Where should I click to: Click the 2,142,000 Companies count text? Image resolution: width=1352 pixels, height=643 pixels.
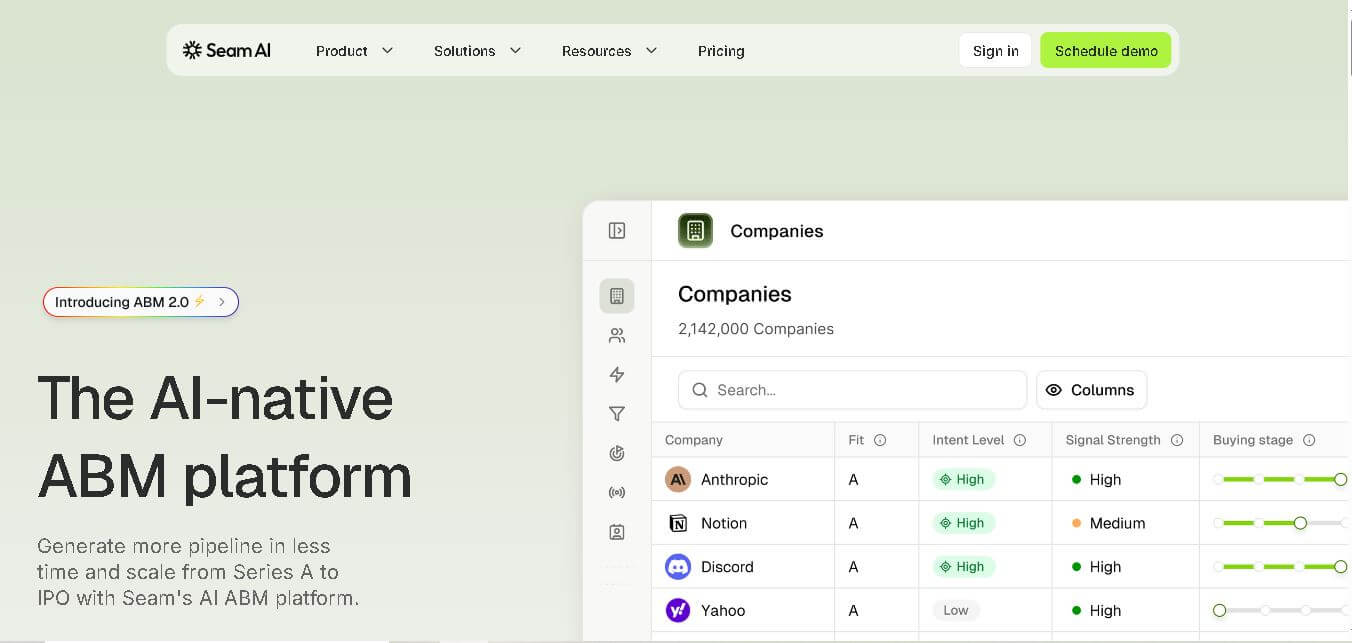756,329
